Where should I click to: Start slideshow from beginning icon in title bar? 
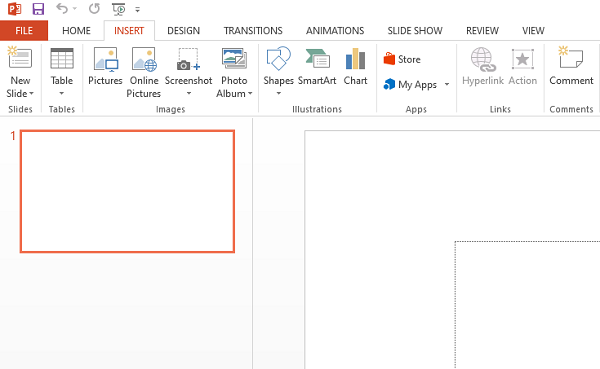(119, 9)
